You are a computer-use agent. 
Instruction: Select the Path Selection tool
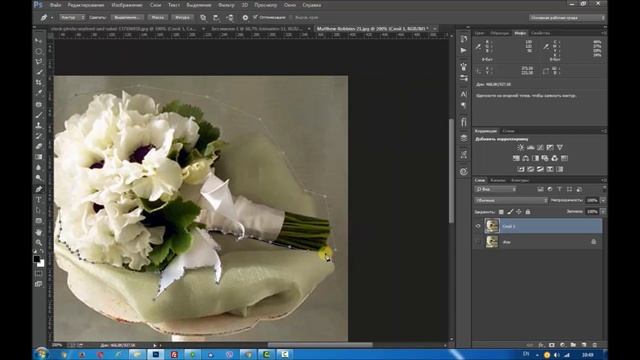point(39,210)
